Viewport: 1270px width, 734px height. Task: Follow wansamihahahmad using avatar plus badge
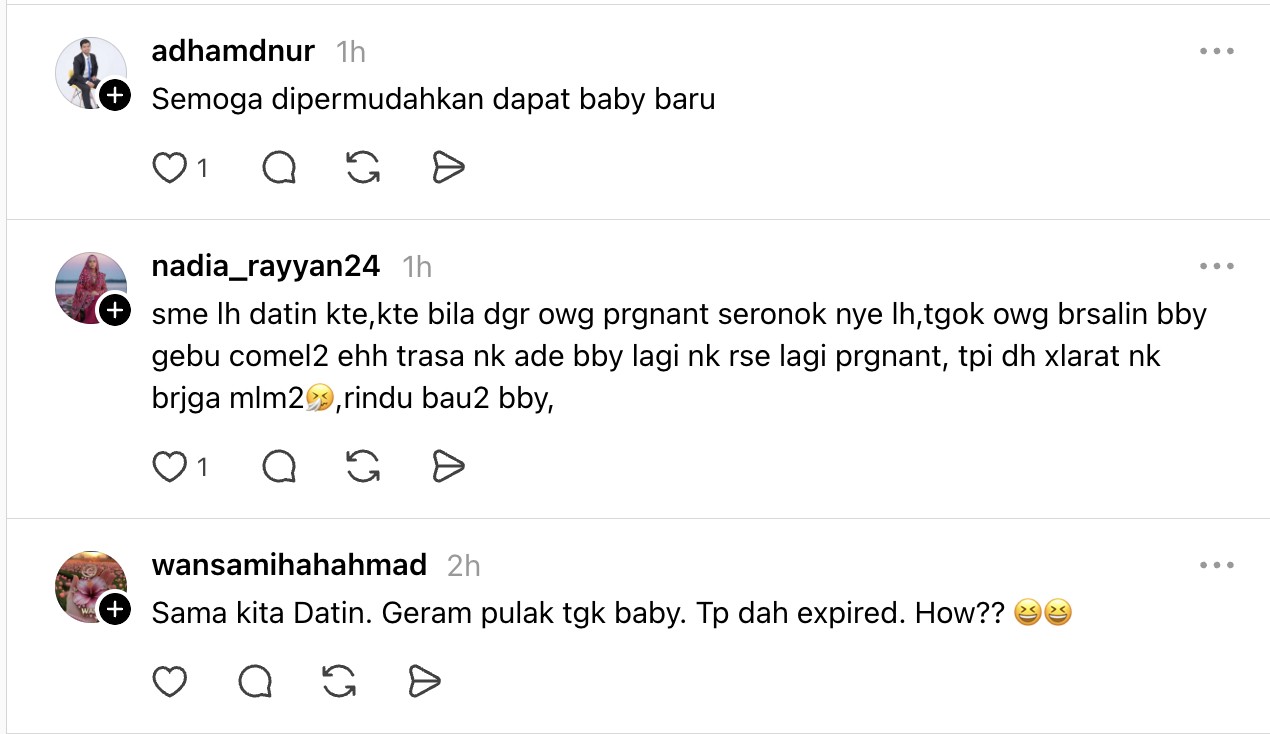pos(115,609)
